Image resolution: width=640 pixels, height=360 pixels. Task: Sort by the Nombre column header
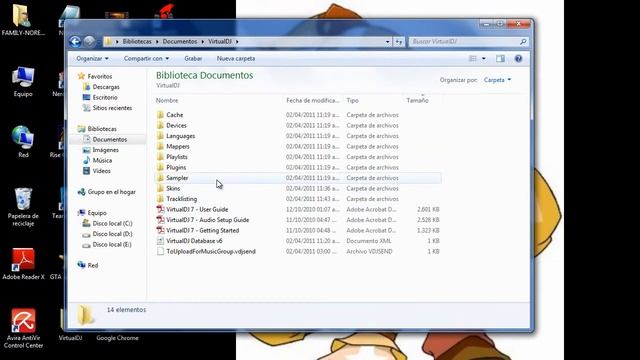[x=167, y=100]
